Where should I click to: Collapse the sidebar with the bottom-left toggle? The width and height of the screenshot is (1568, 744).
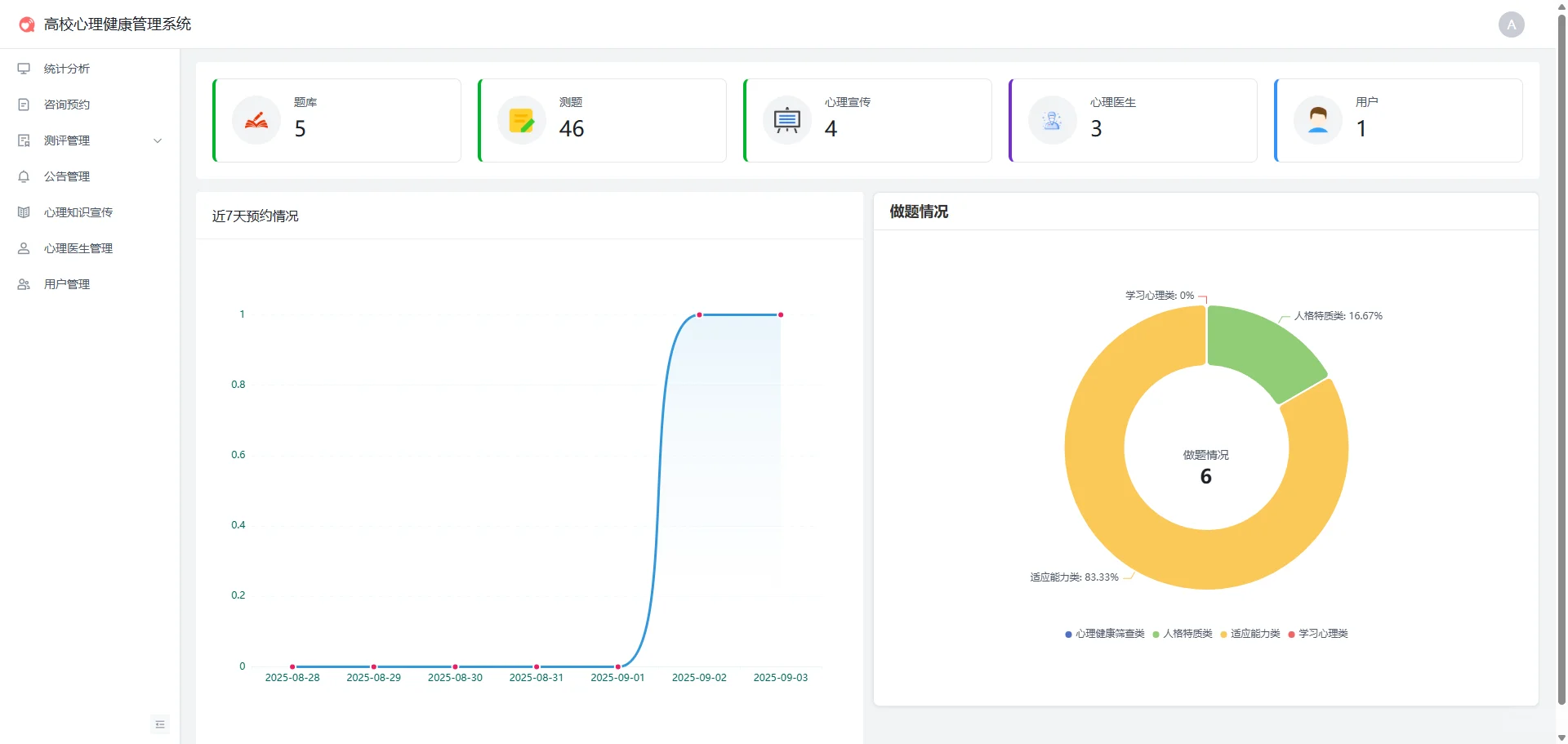(x=160, y=724)
